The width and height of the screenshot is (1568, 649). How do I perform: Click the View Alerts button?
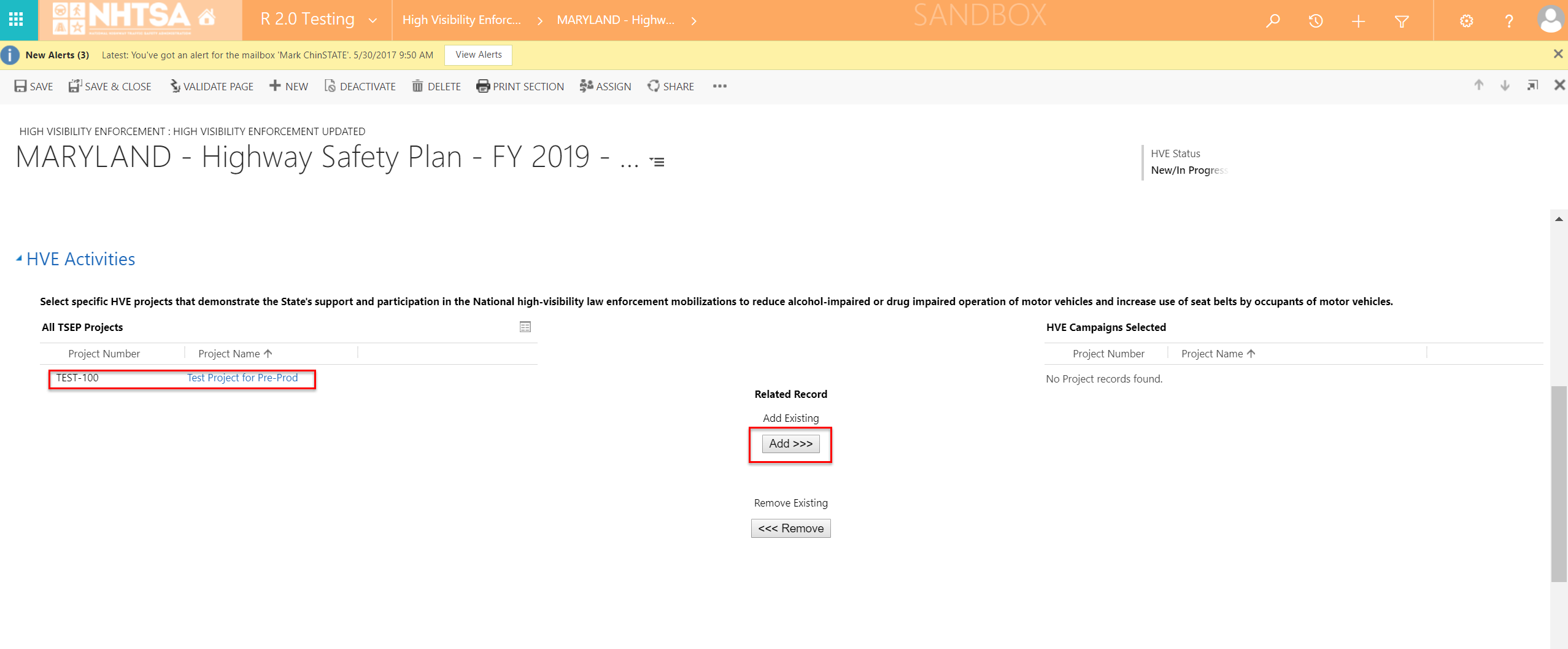(x=478, y=55)
